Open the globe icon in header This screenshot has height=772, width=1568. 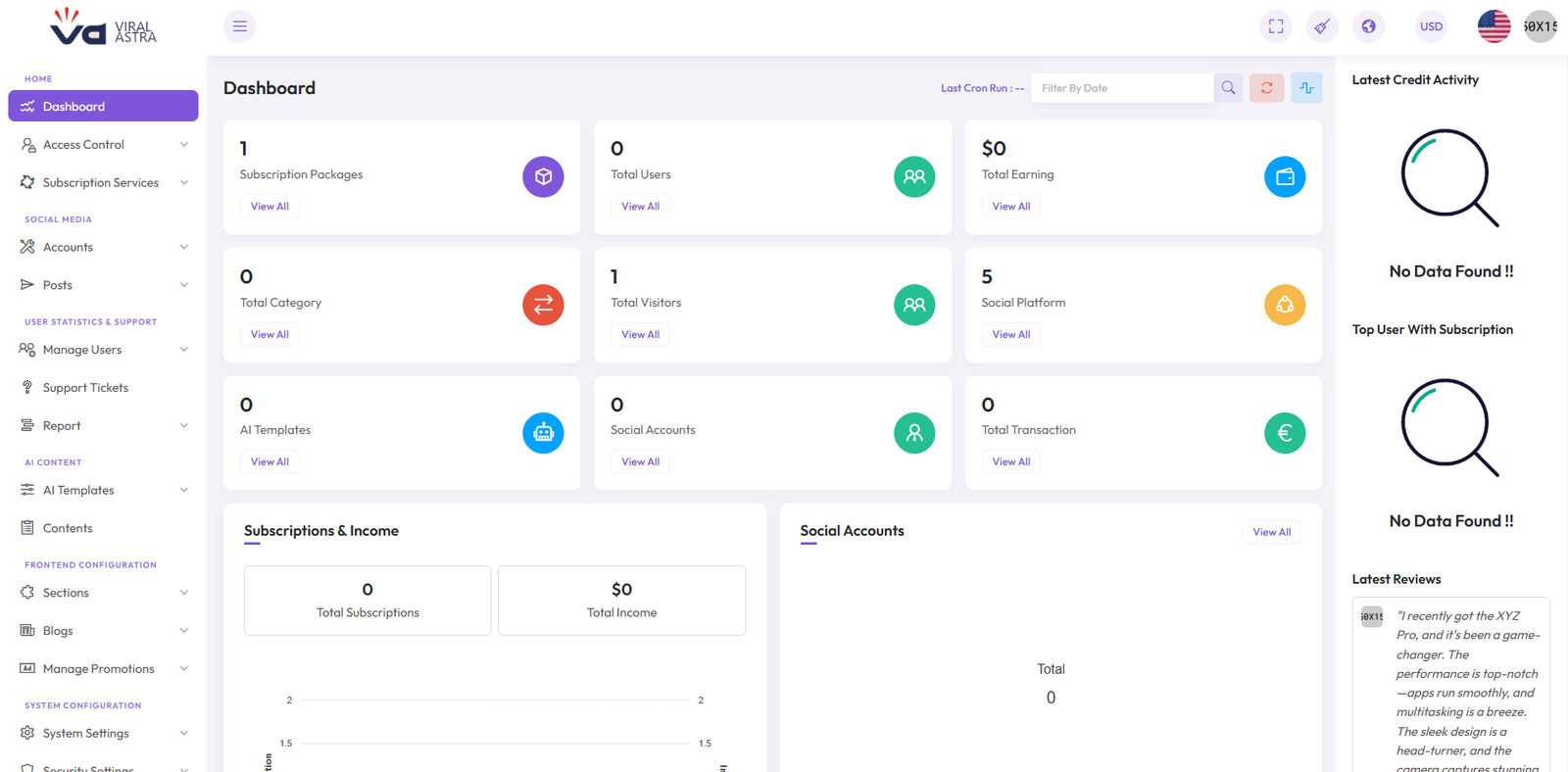[x=1368, y=26]
